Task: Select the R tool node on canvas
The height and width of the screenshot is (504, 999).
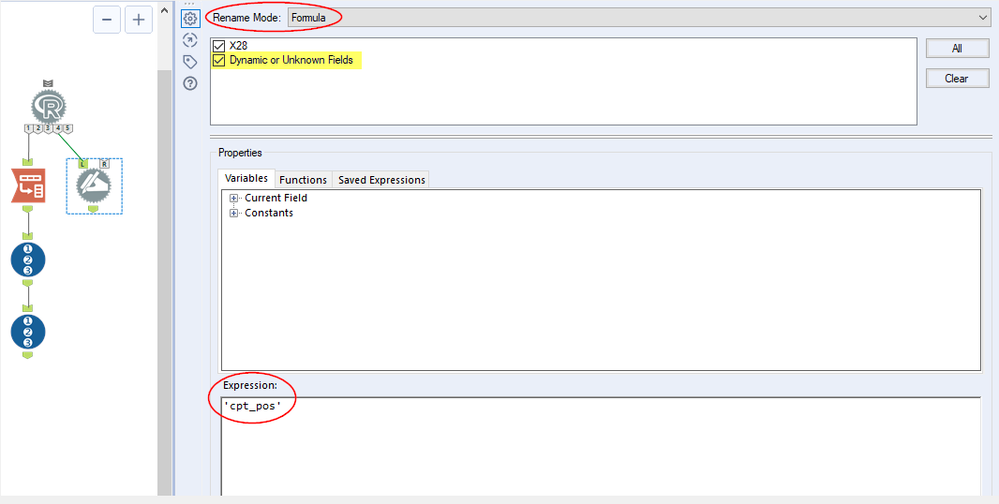Action: (x=49, y=106)
